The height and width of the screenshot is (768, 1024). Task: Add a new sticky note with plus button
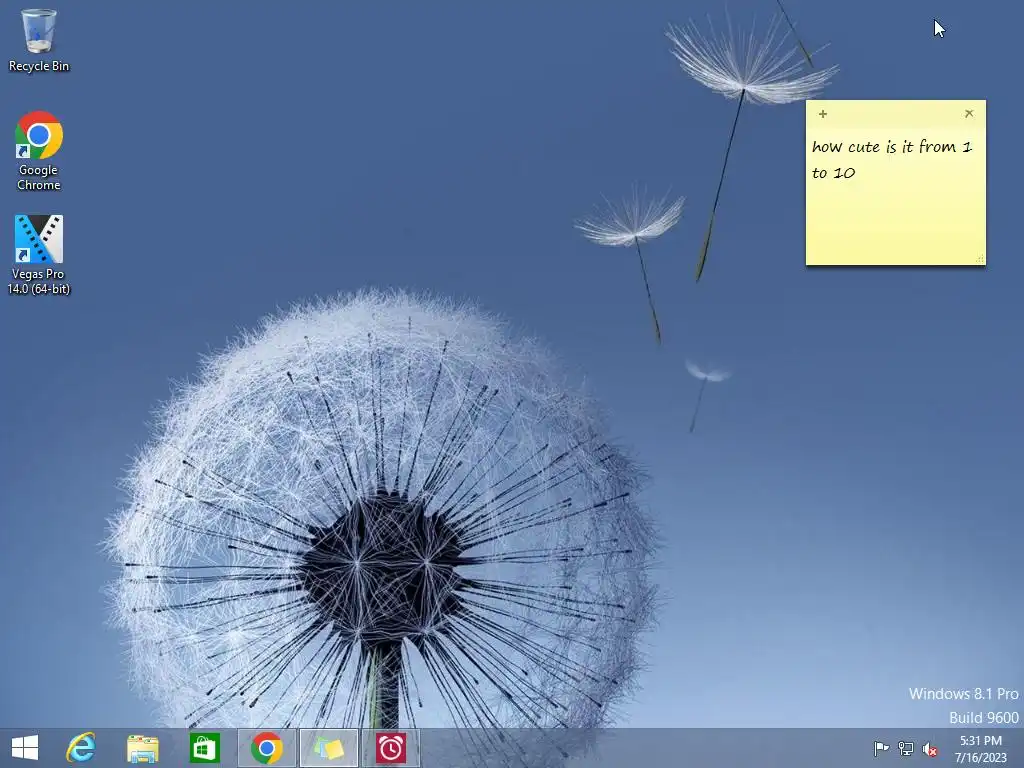click(x=823, y=114)
